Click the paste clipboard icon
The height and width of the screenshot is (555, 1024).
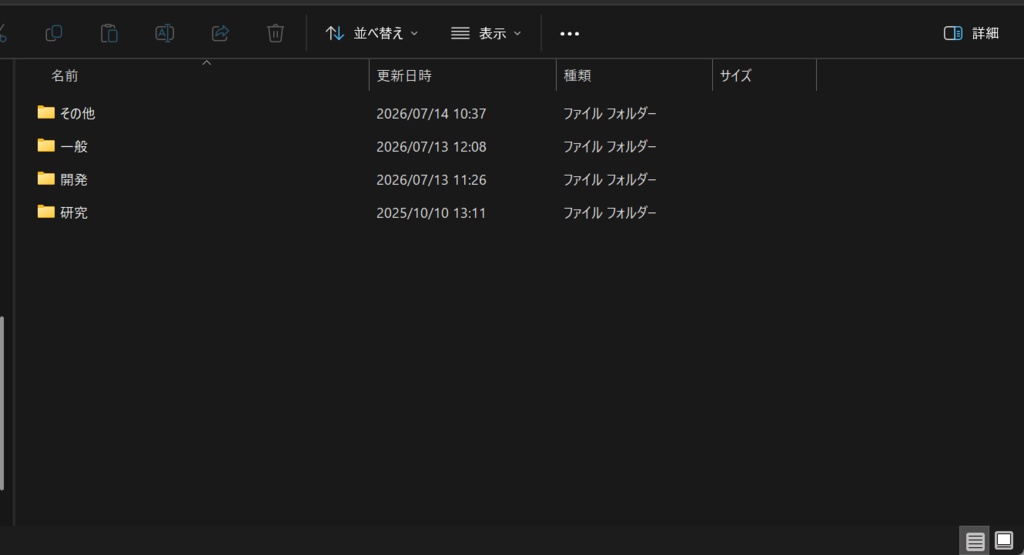click(109, 33)
